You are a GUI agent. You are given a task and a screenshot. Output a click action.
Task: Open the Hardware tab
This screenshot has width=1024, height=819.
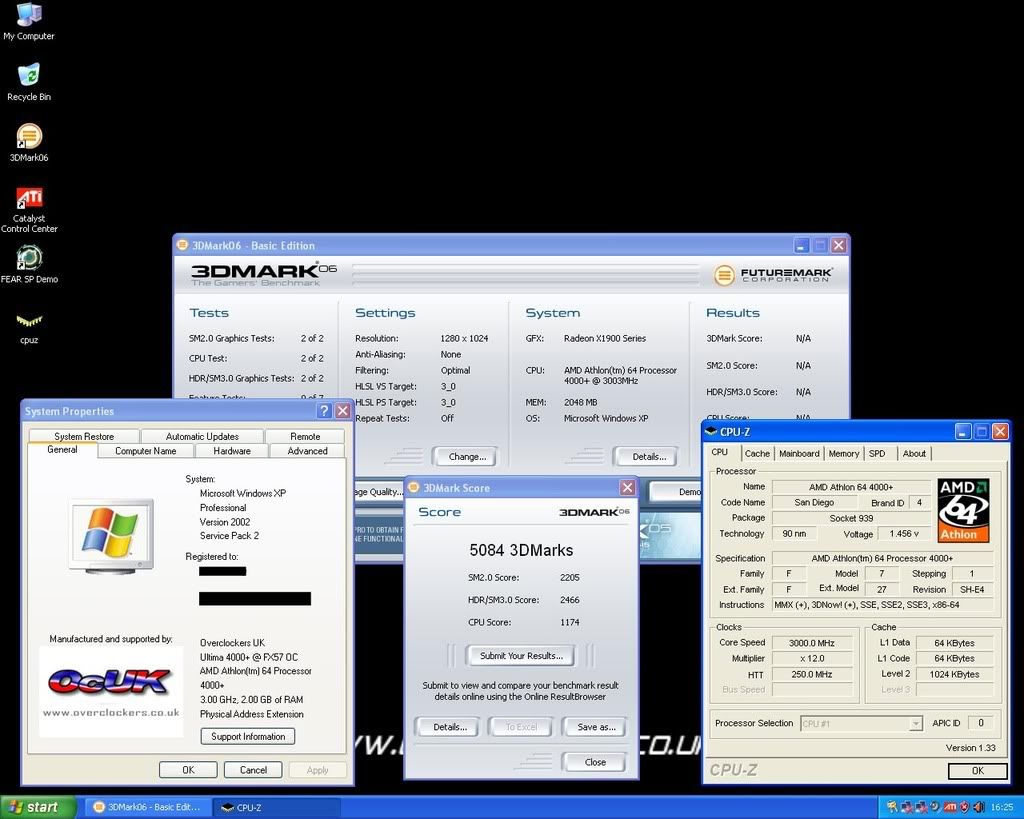coord(232,451)
